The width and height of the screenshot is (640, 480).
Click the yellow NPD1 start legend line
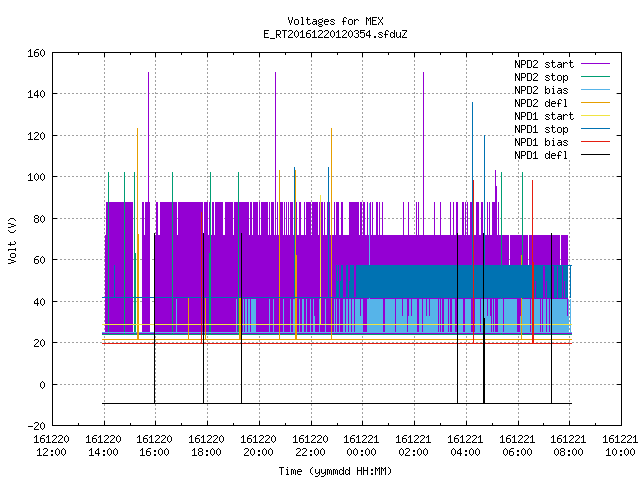595,116
